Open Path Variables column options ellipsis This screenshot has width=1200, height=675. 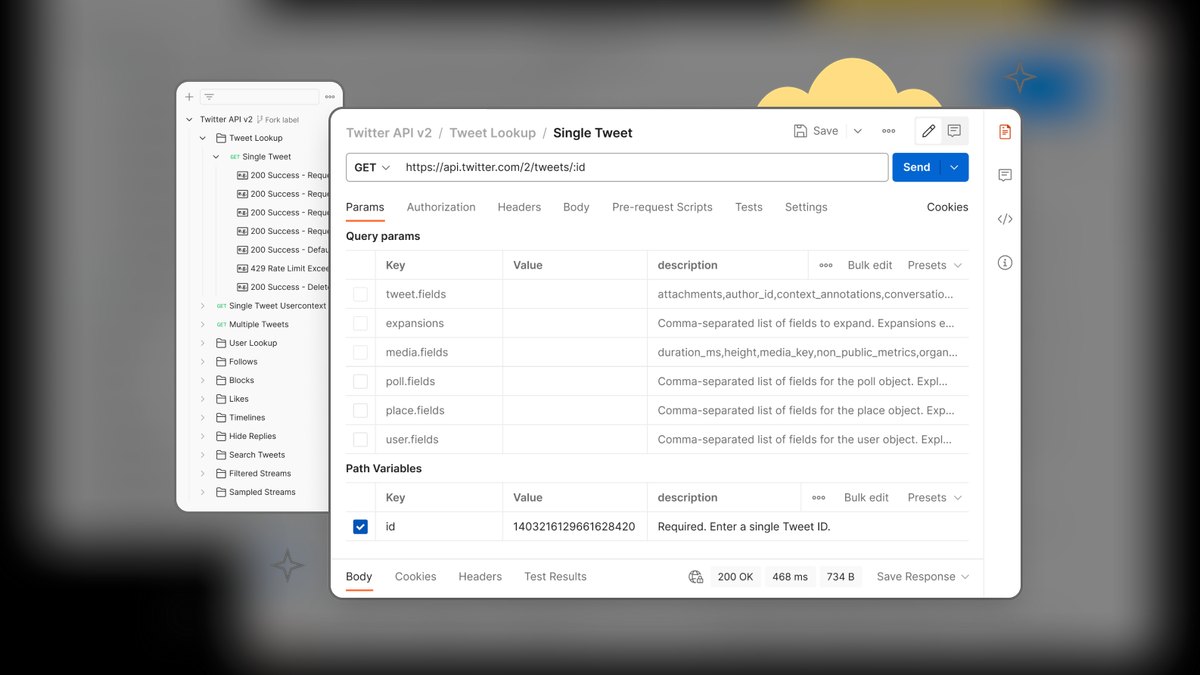[819, 497]
